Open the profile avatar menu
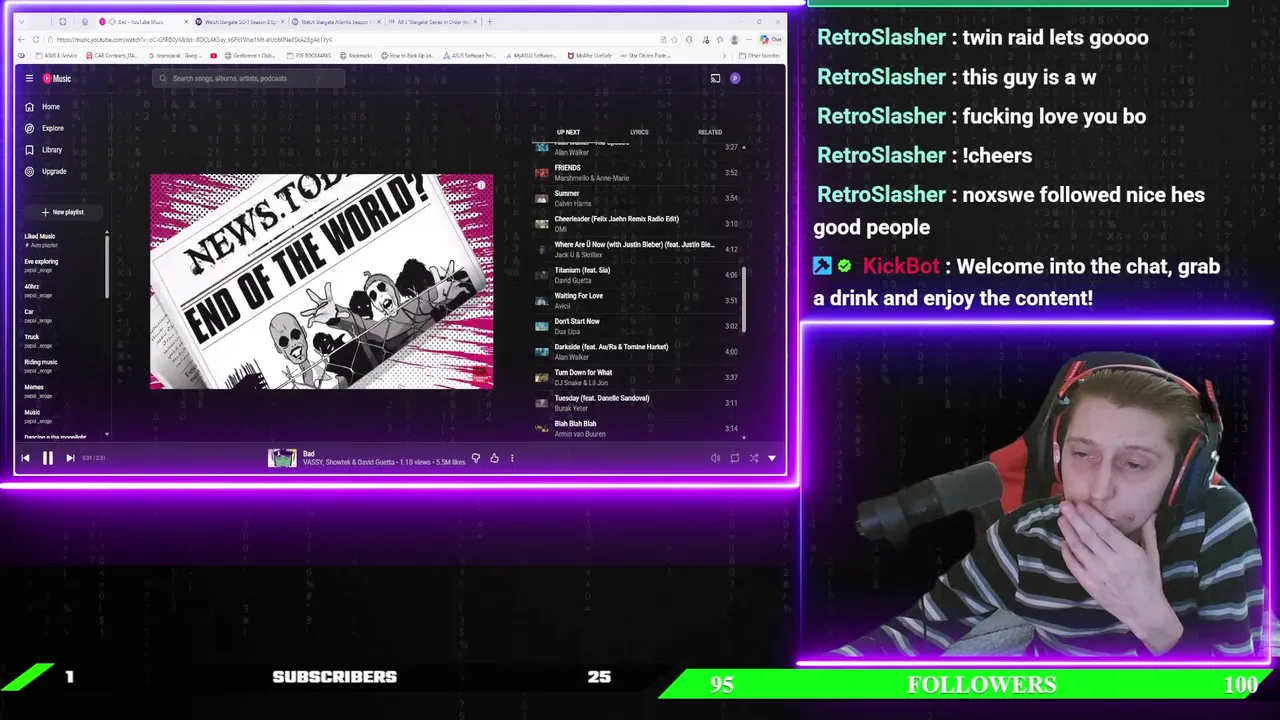 click(x=735, y=78)
